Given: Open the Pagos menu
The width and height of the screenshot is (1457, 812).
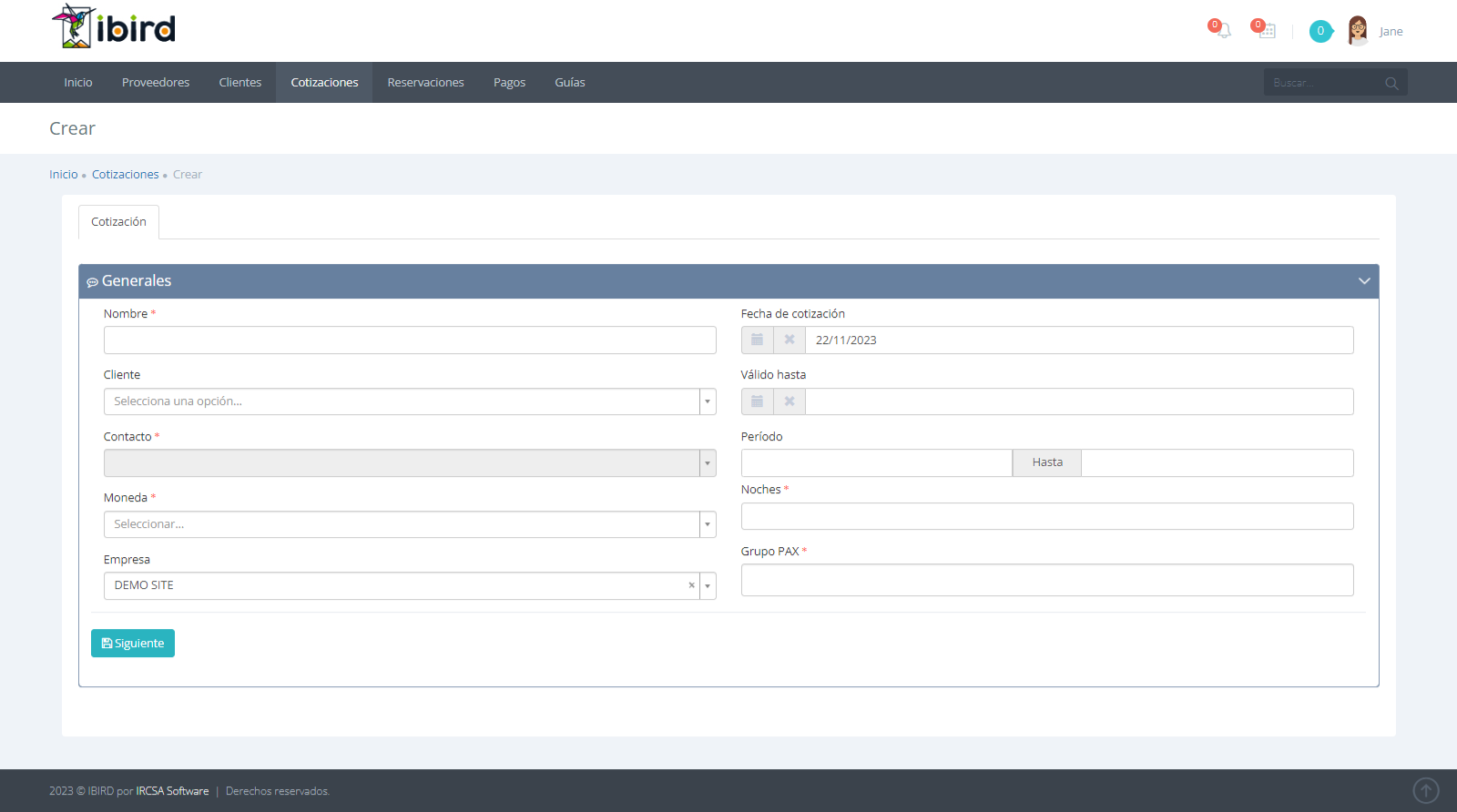Looking at the screenshot, I should tap(509, 83).
